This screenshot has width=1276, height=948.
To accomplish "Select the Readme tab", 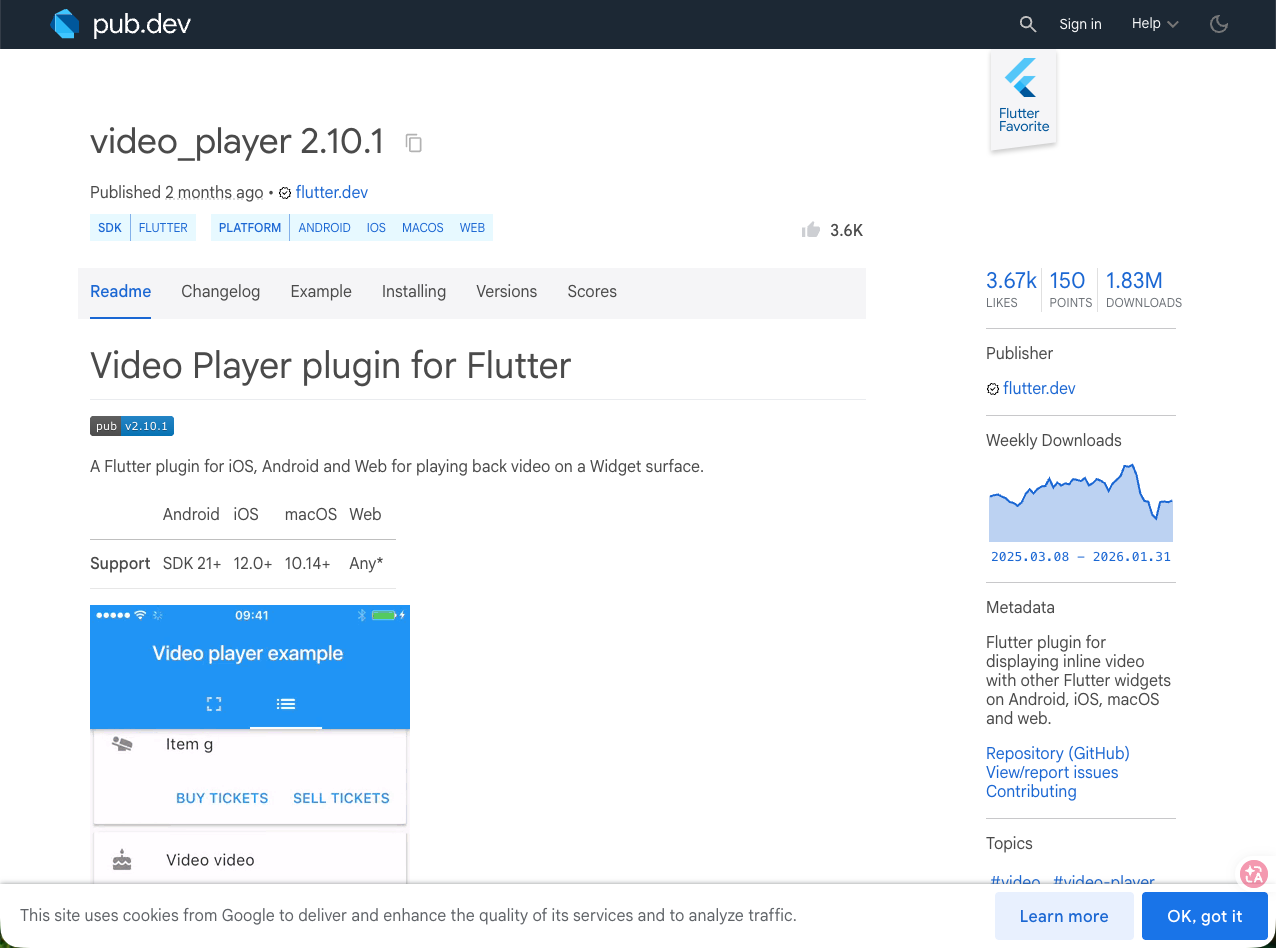I will click(121, 292).
